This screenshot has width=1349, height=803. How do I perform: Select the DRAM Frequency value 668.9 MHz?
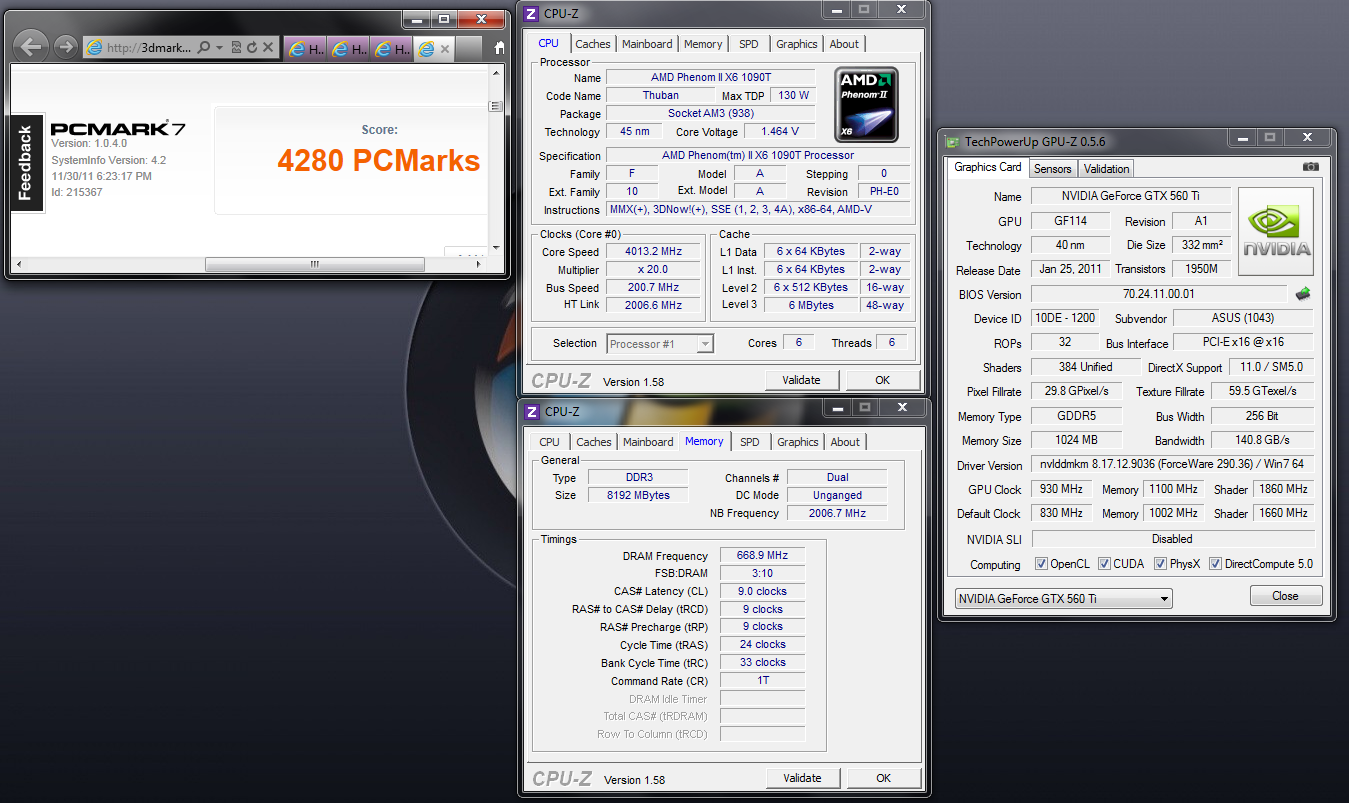(762, 556)
